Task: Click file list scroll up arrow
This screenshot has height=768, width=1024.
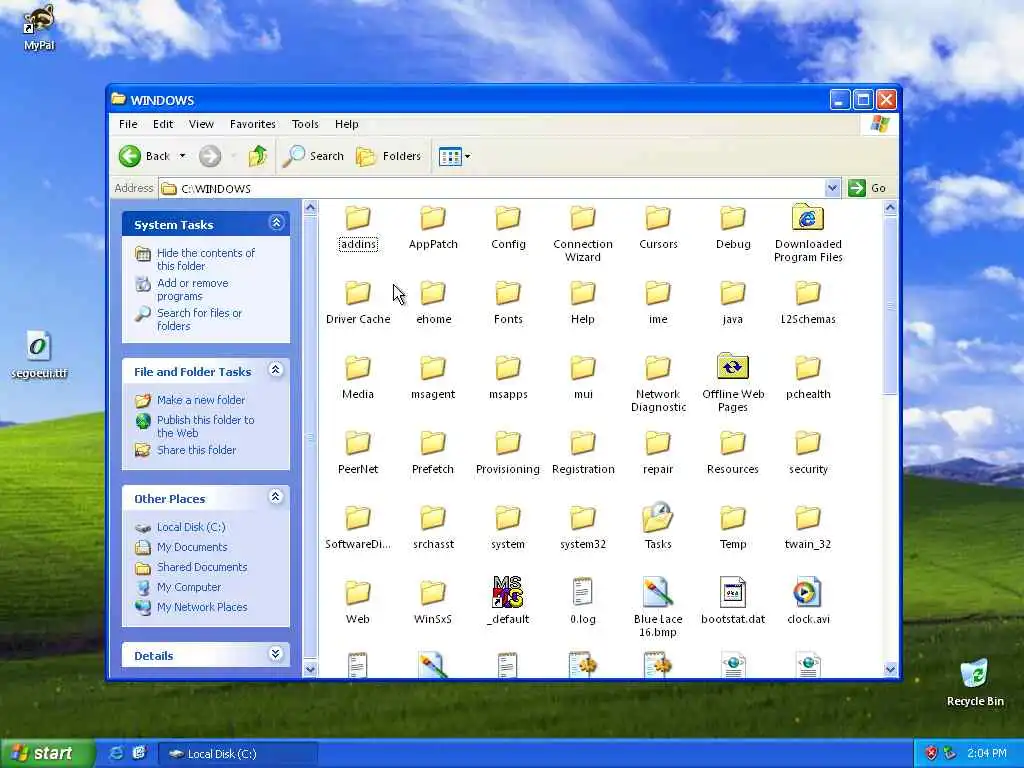Action: [890, 208]
